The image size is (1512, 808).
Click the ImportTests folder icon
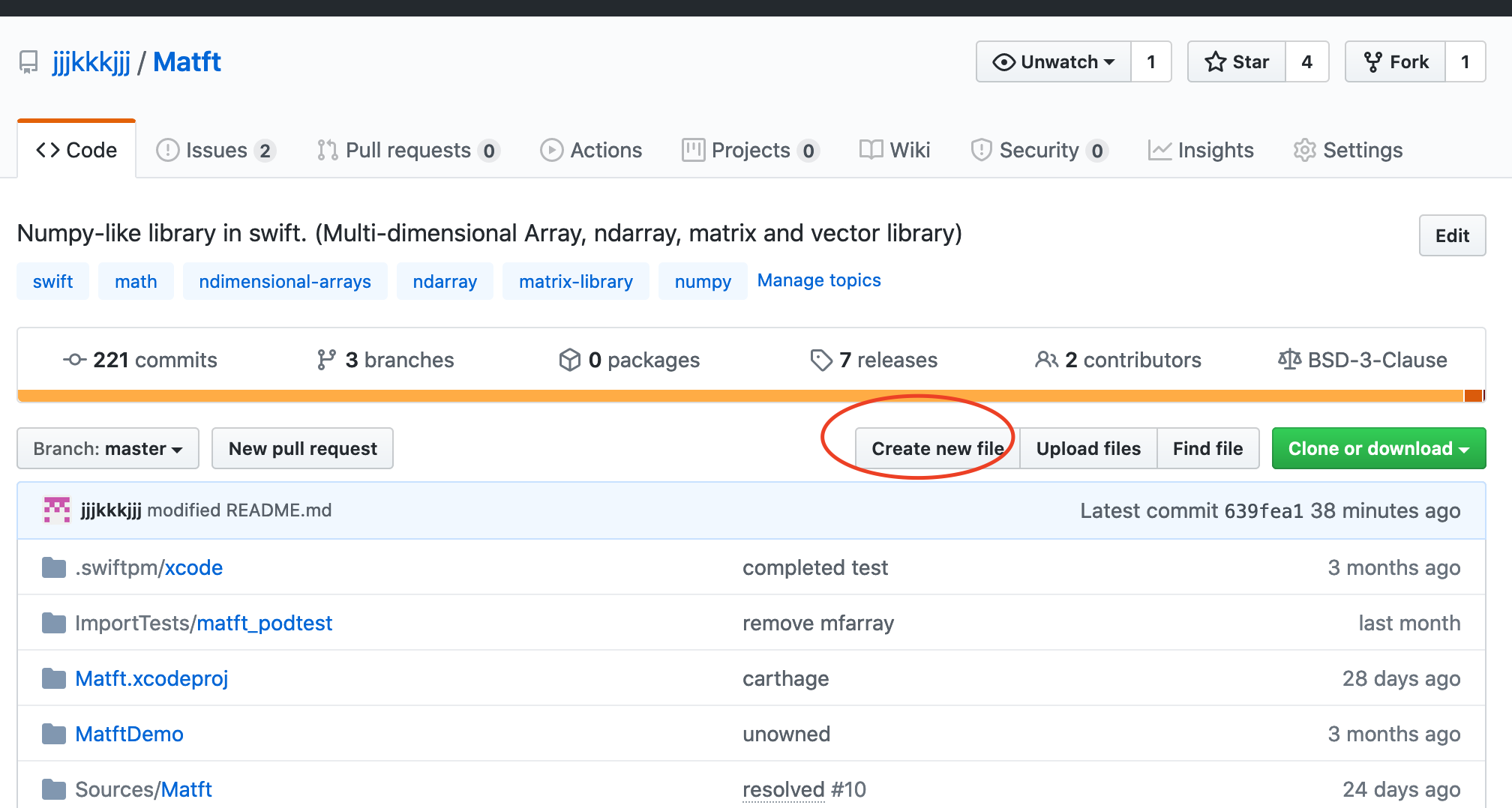pos(54,623)
